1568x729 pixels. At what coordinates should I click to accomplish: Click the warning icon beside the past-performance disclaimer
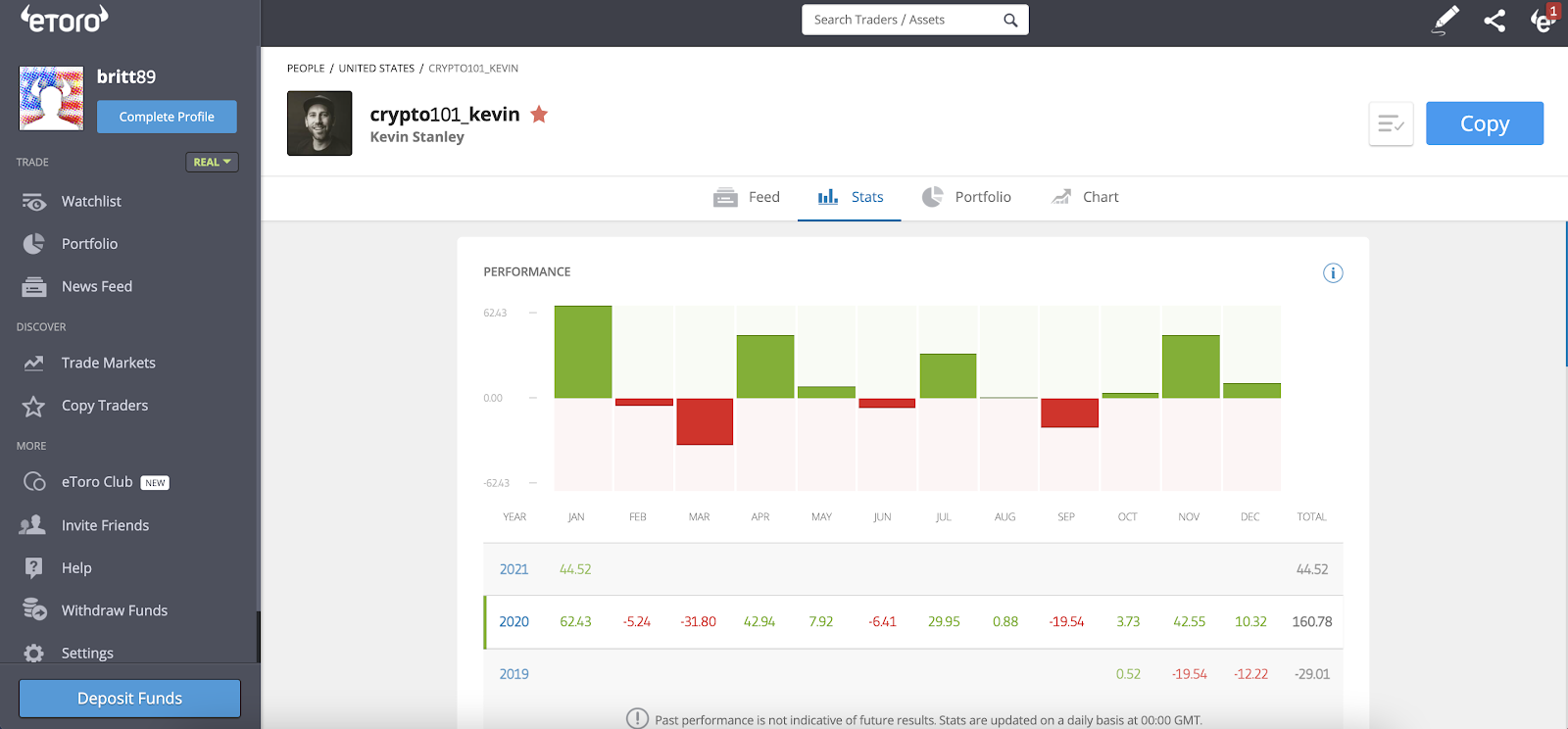pos(637,719)
